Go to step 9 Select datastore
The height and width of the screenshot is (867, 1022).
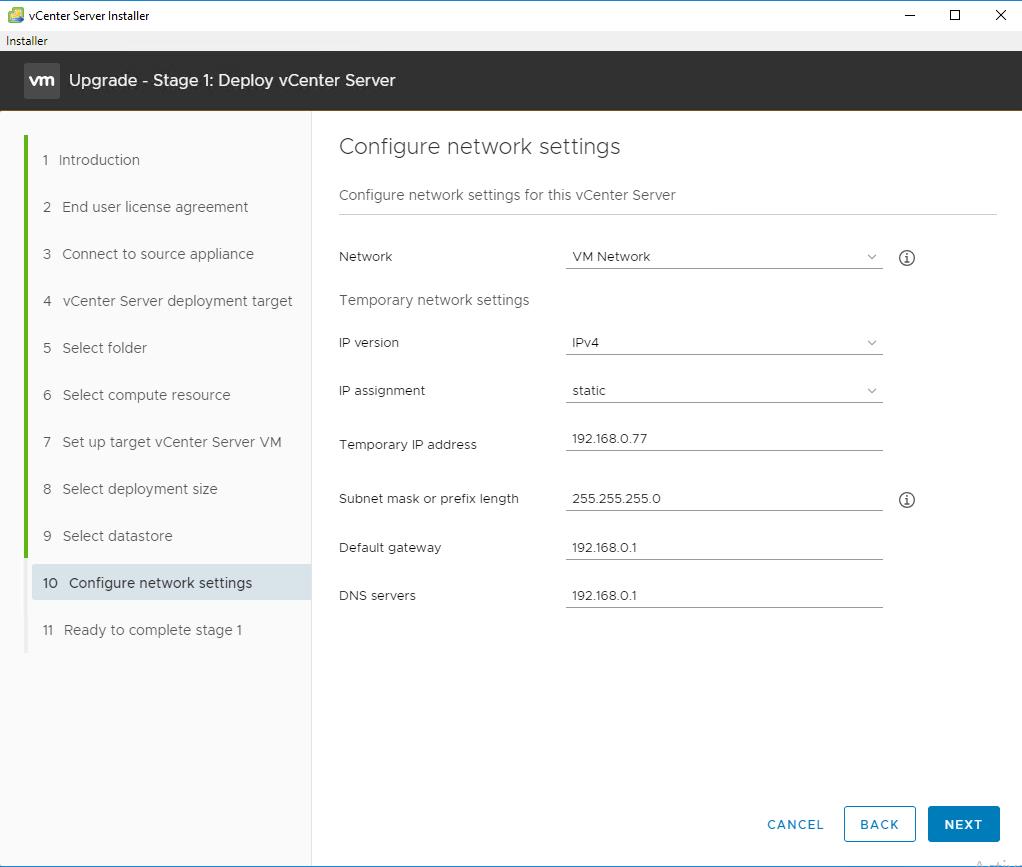108,535
